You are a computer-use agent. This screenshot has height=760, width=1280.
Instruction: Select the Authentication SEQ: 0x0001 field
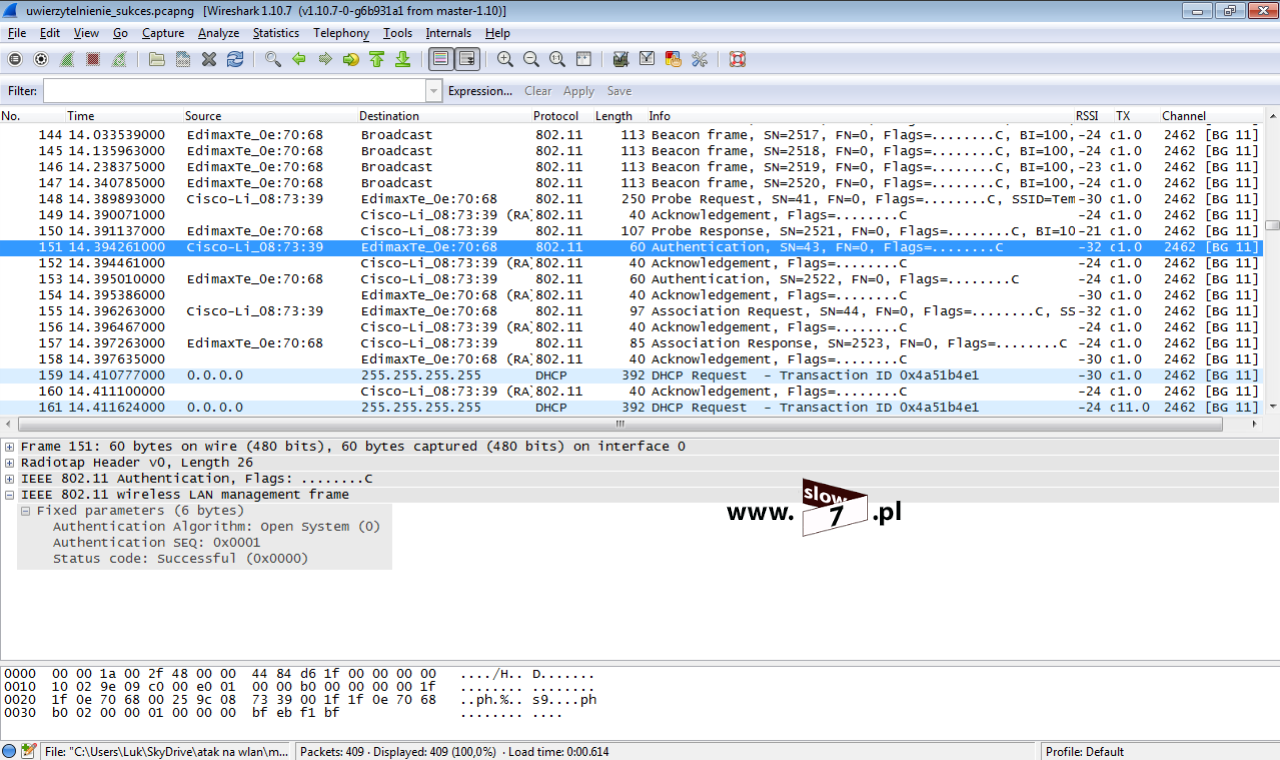pos(156,543)
